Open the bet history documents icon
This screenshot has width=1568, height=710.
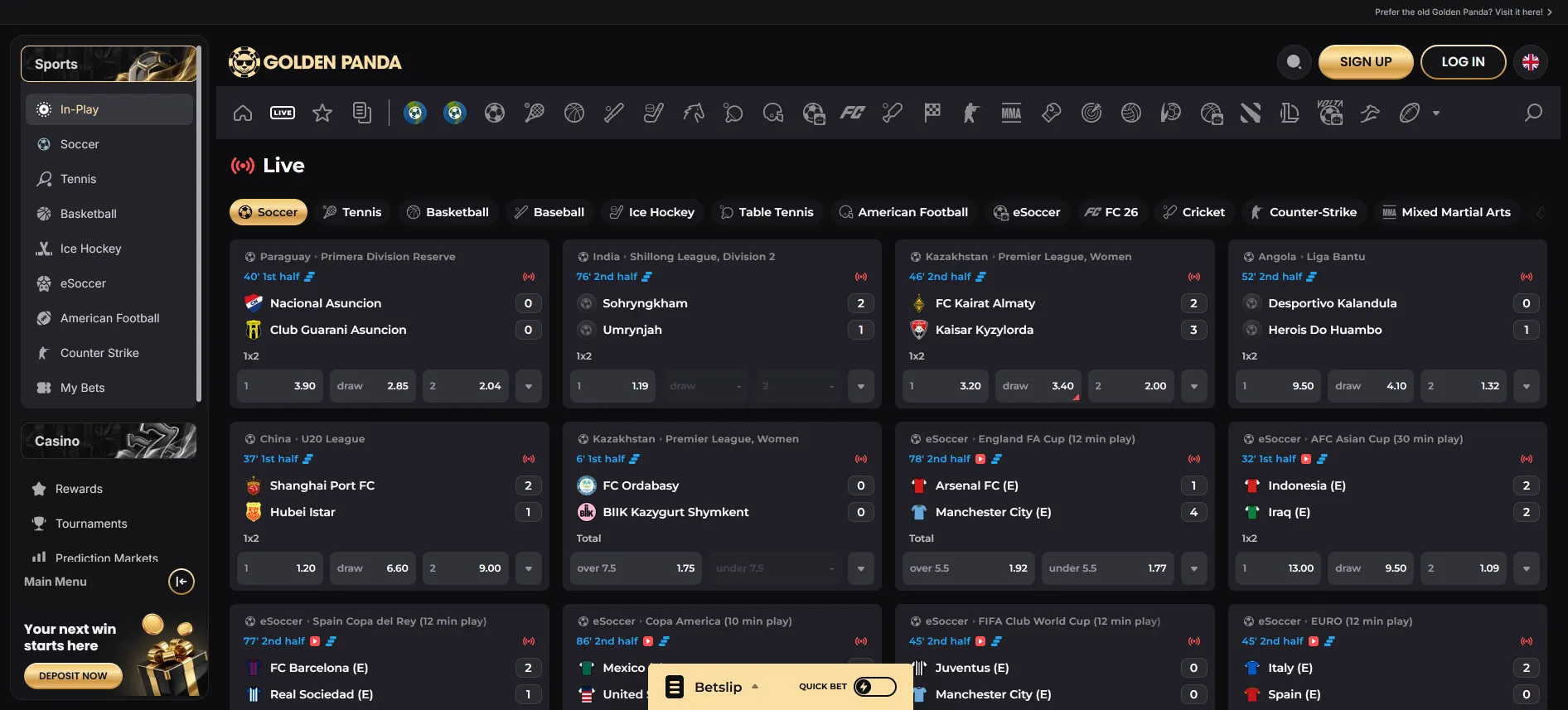click(x=362, y=113)
